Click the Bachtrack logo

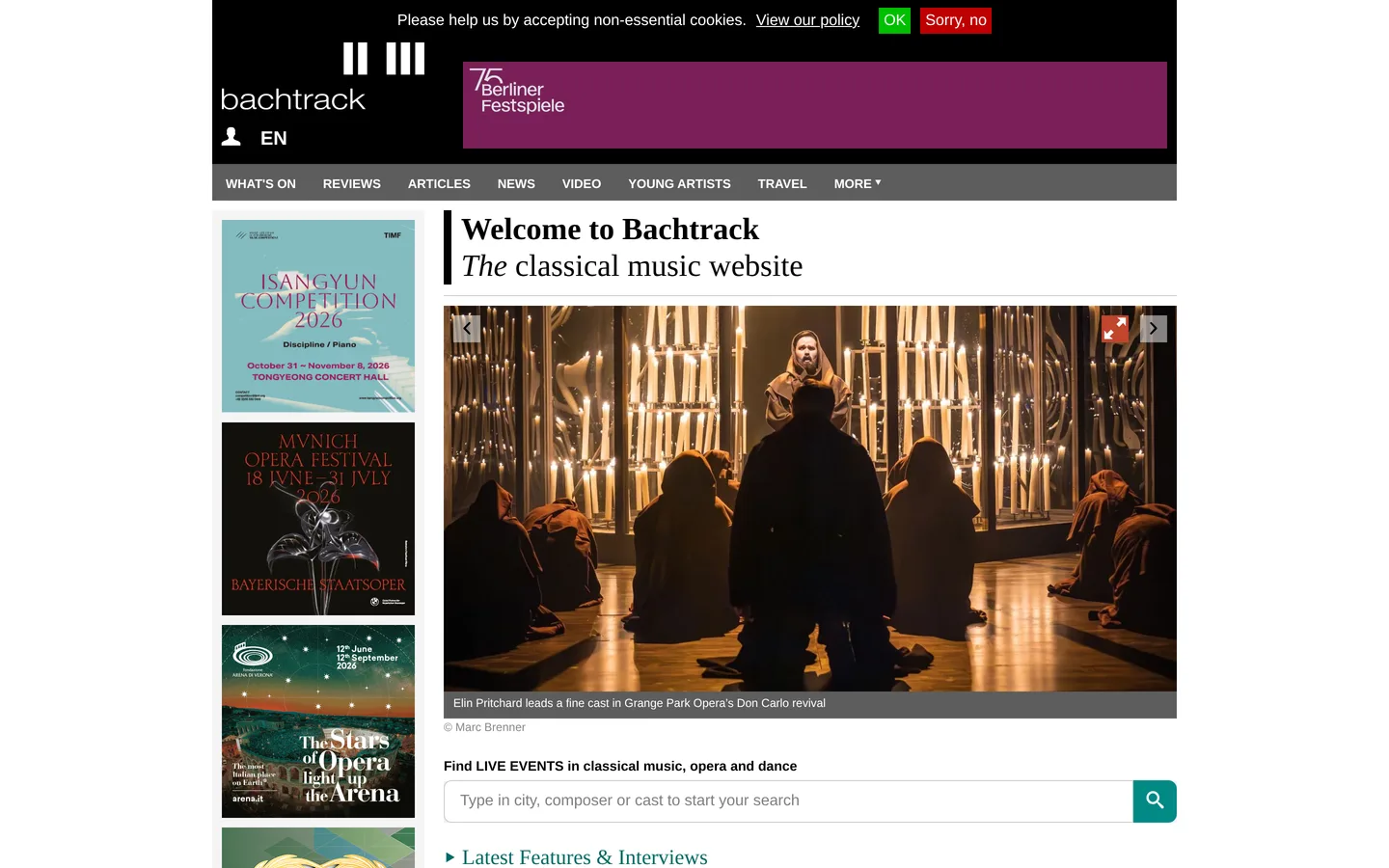click(322, 77)
